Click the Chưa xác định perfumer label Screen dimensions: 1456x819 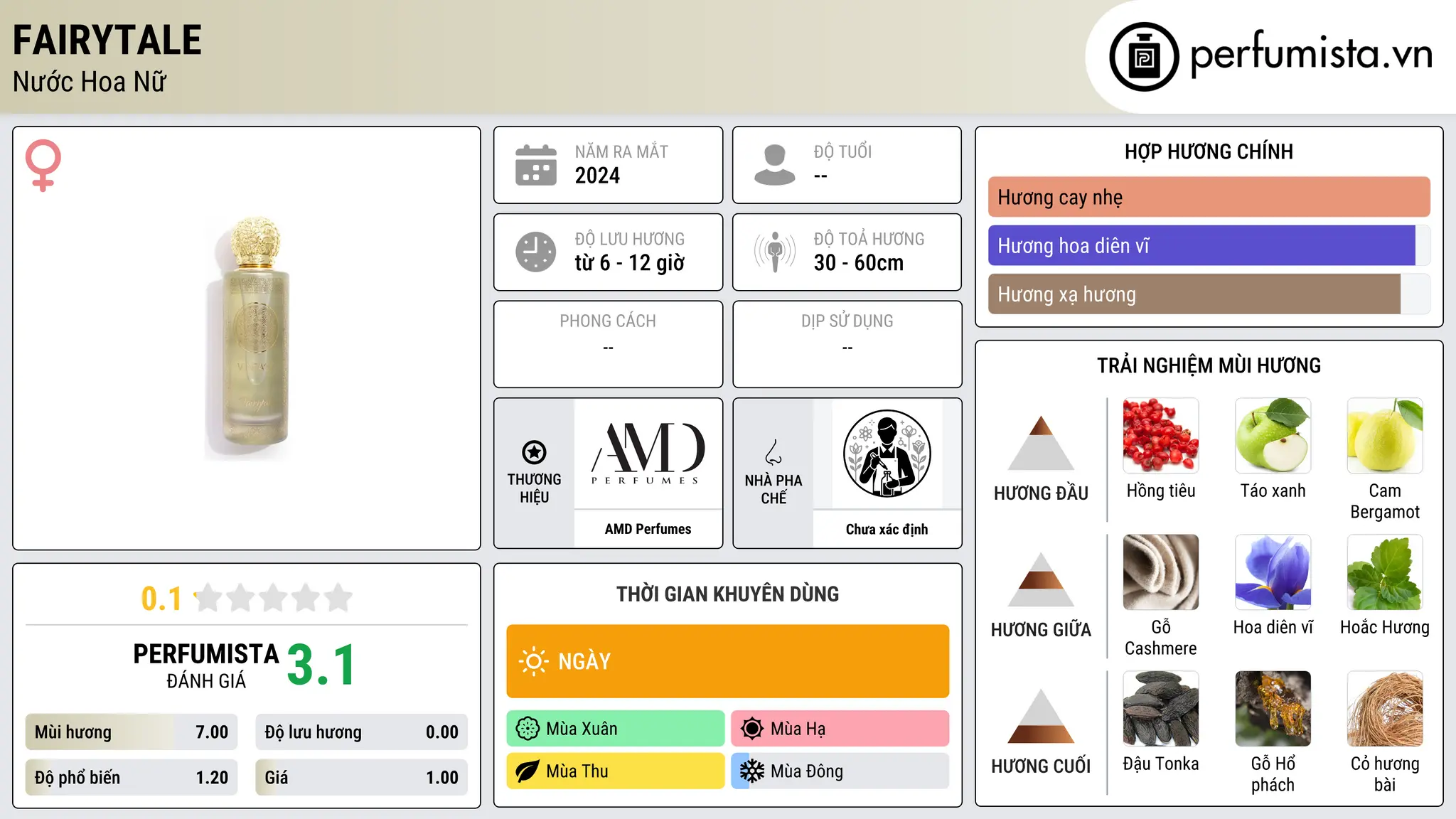(887, 529)
